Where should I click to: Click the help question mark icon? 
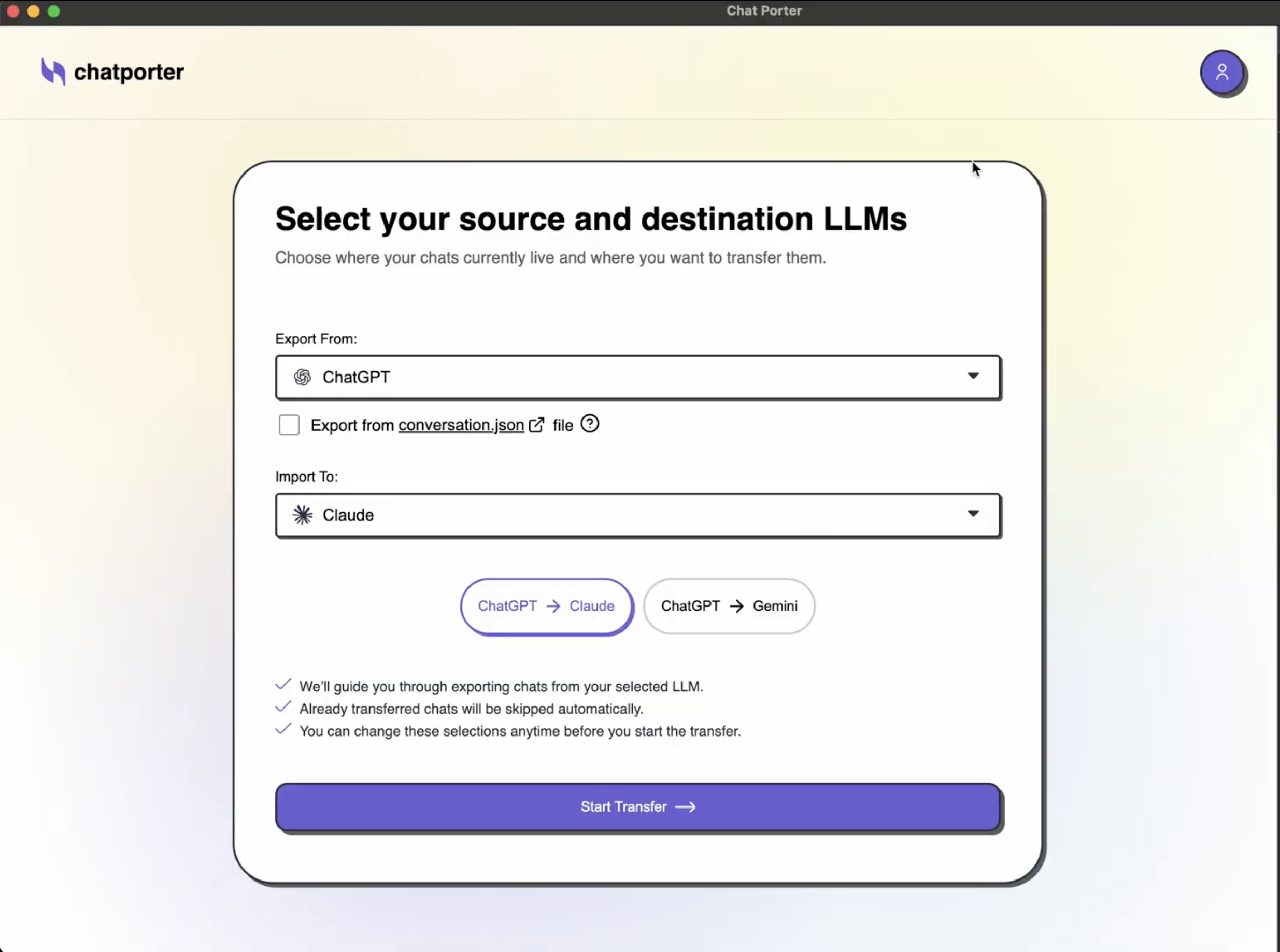pos(590,424)
